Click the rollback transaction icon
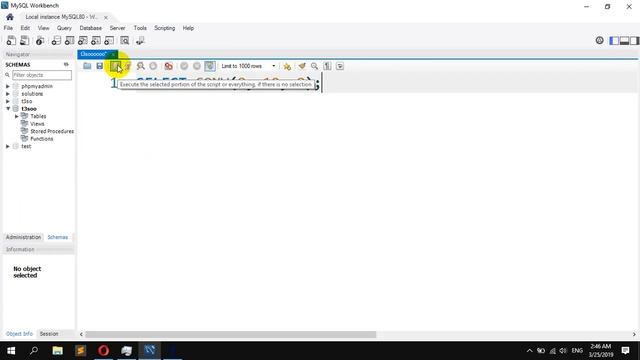 [x=197, y=66]
